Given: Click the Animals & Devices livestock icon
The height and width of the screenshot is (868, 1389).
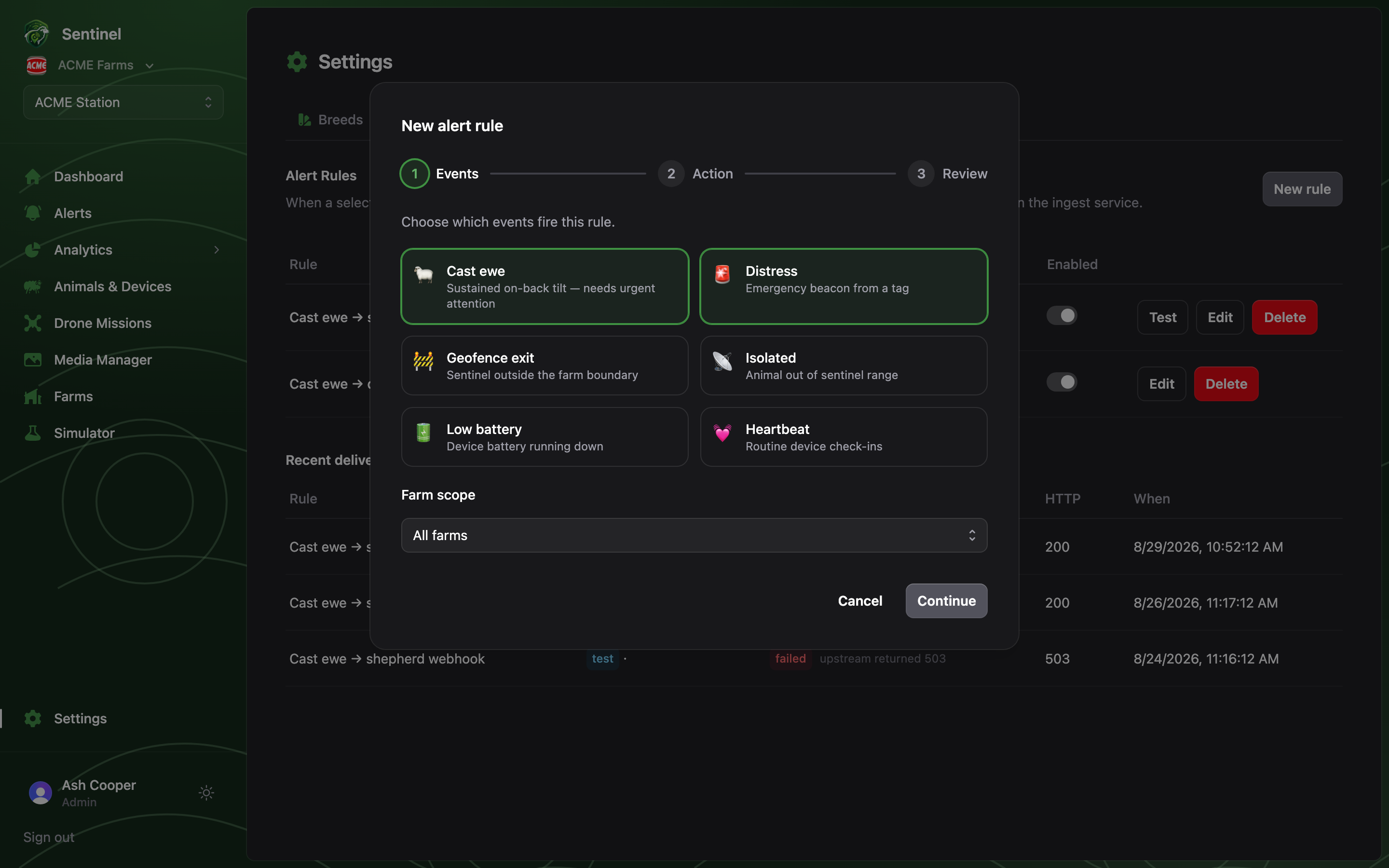Looking at the screenshot, I should [x=33, y=286].
